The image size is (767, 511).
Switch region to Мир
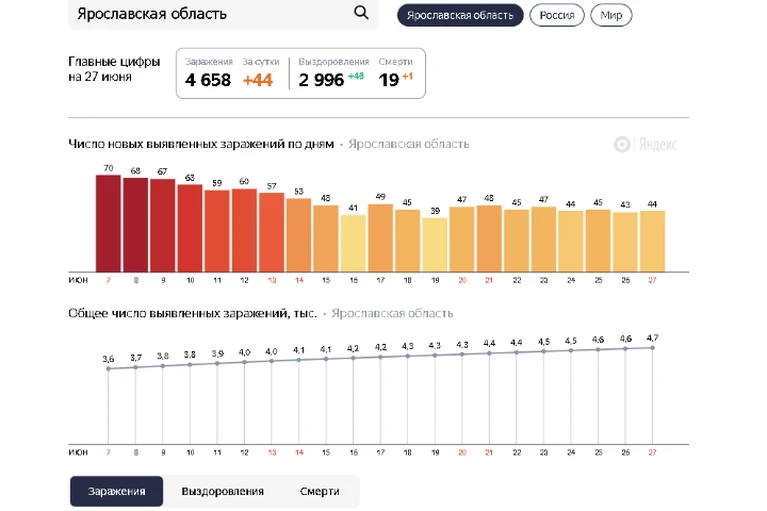coord(611,15)
